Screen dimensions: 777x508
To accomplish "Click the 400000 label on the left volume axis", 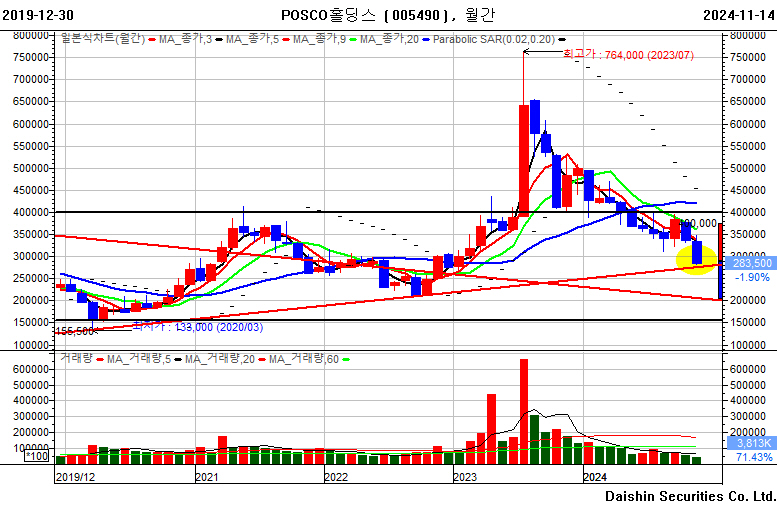I will click(31, 400).
